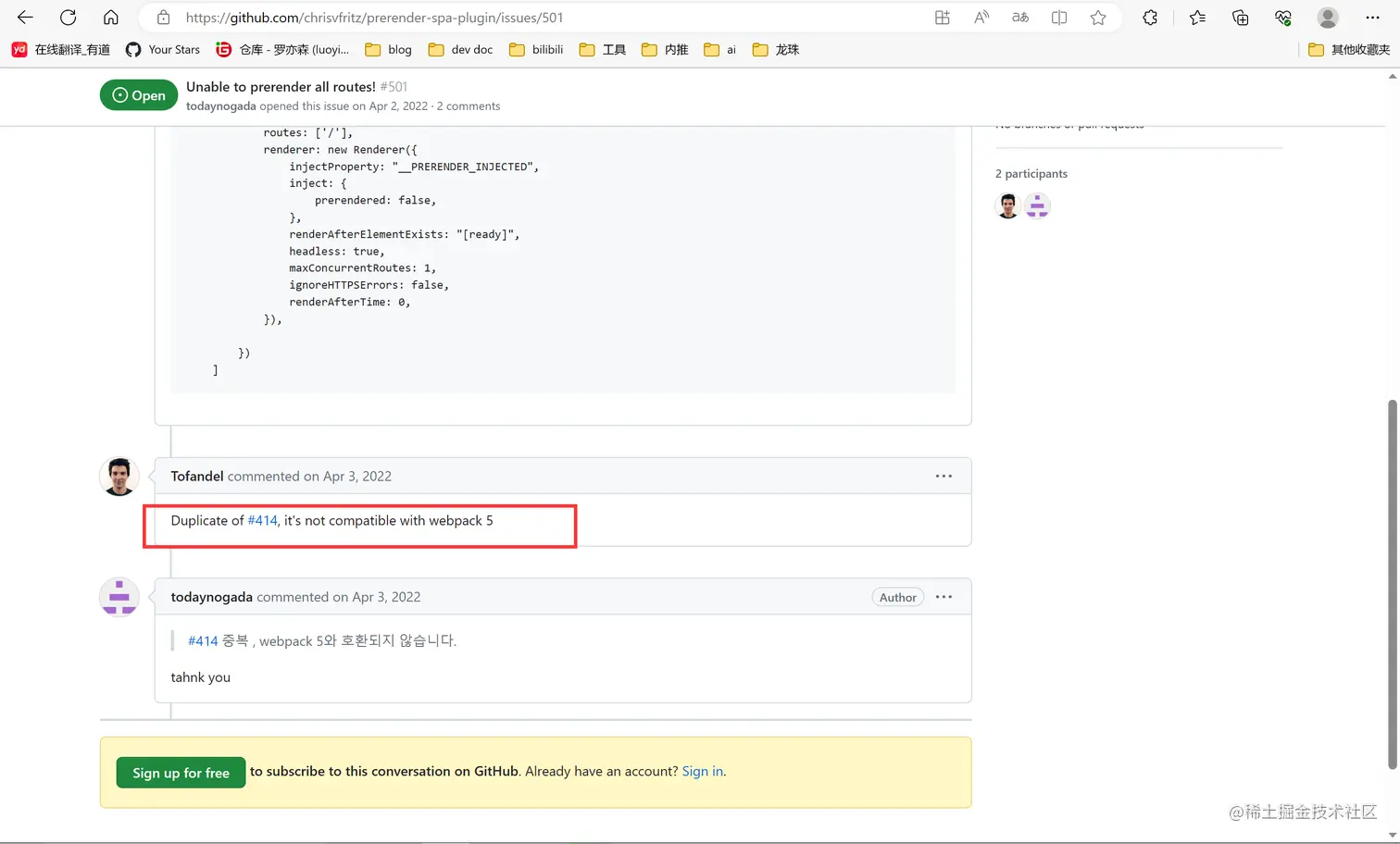
Task: Open options menu on todaynogada's comment
Action: 944,597
